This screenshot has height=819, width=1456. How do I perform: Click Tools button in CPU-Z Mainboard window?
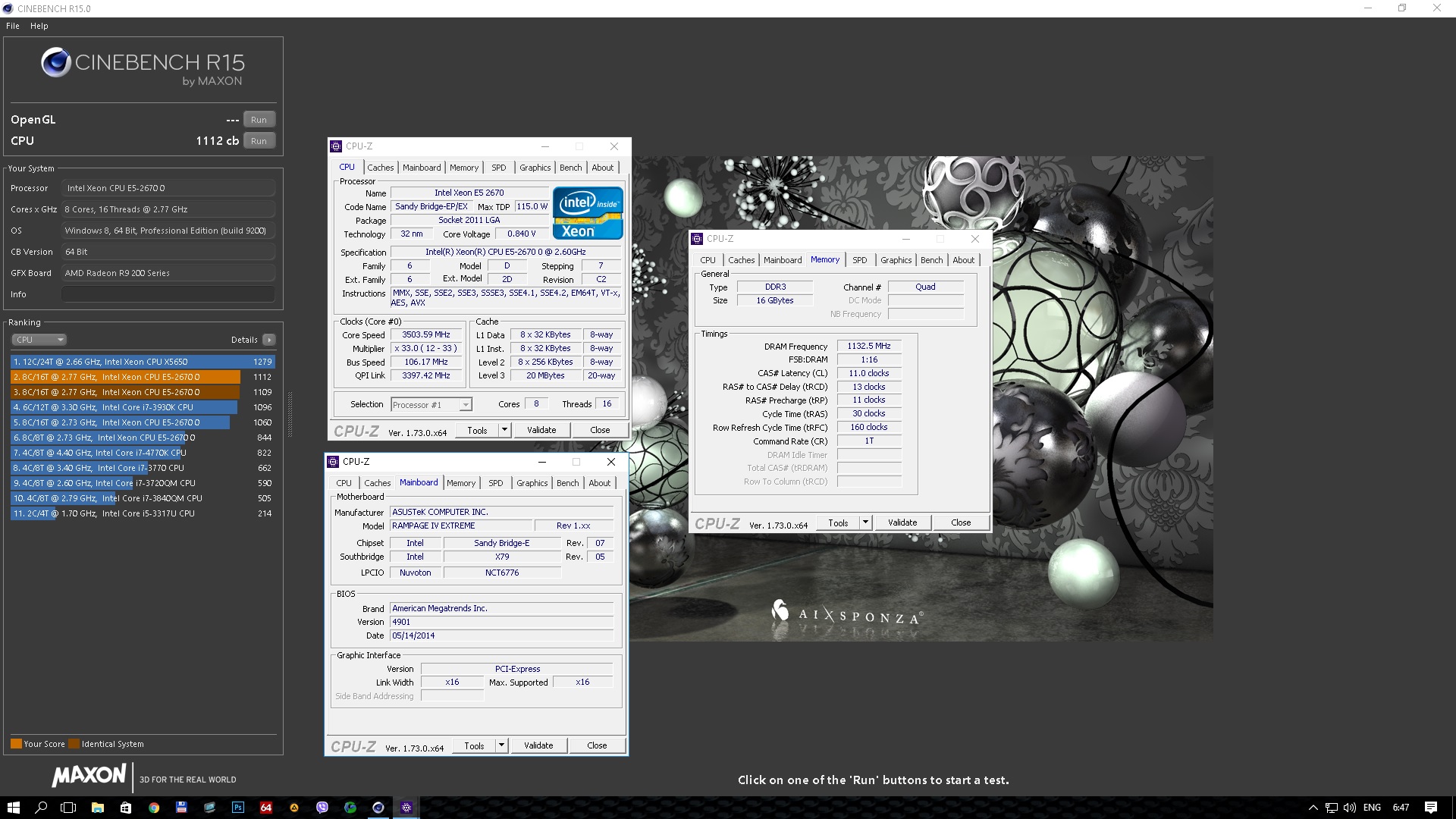474,745
